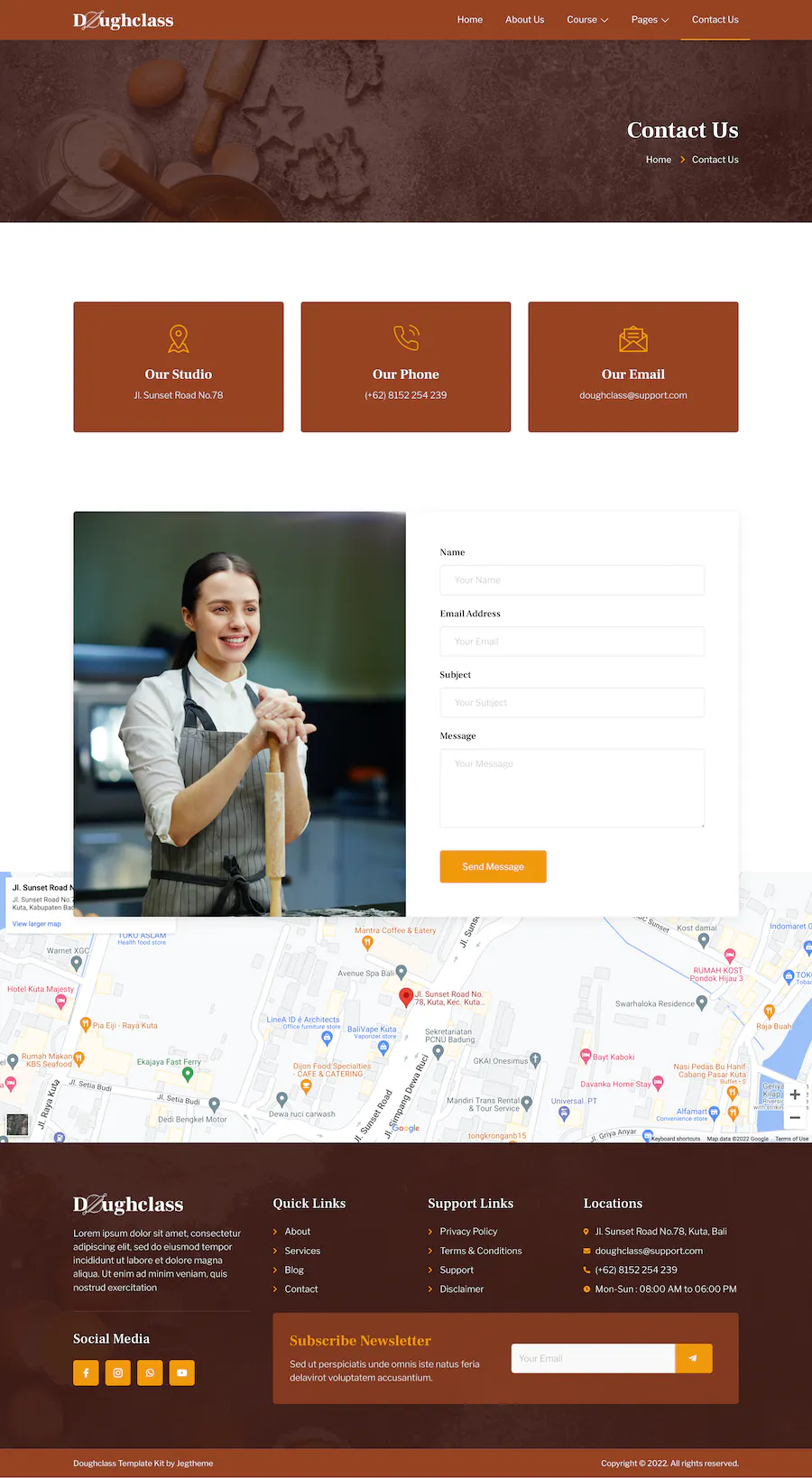Click footer email doughclass@support.com
This screenshot has height=1478, width=812.
649,1251
